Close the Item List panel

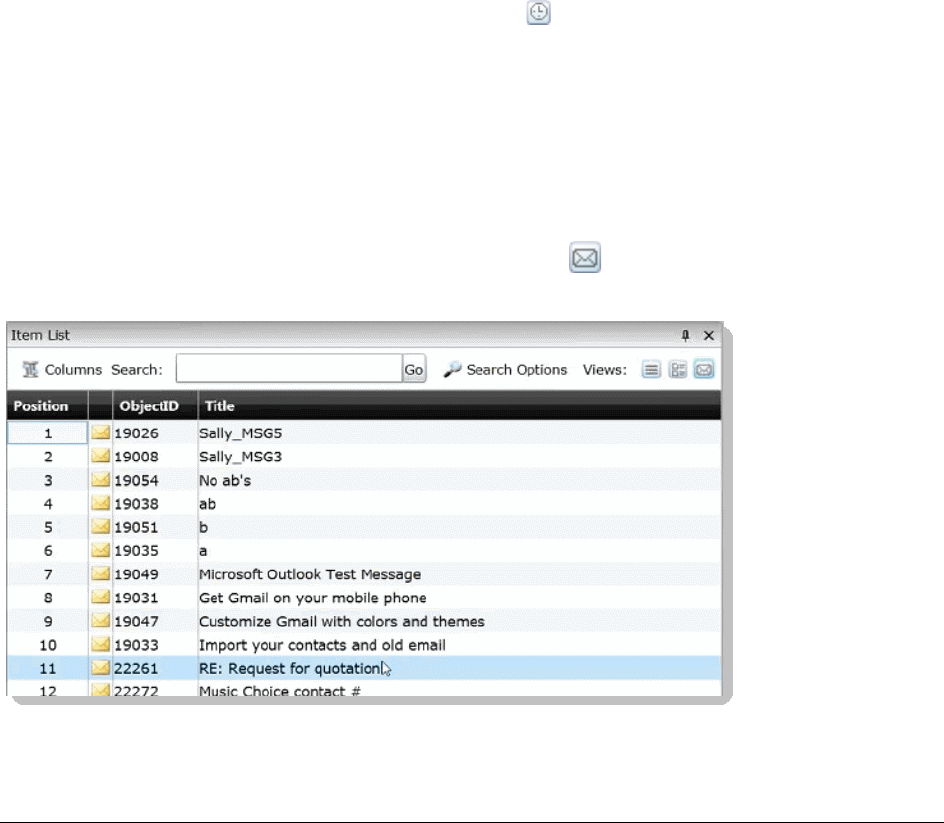point(709,335)
